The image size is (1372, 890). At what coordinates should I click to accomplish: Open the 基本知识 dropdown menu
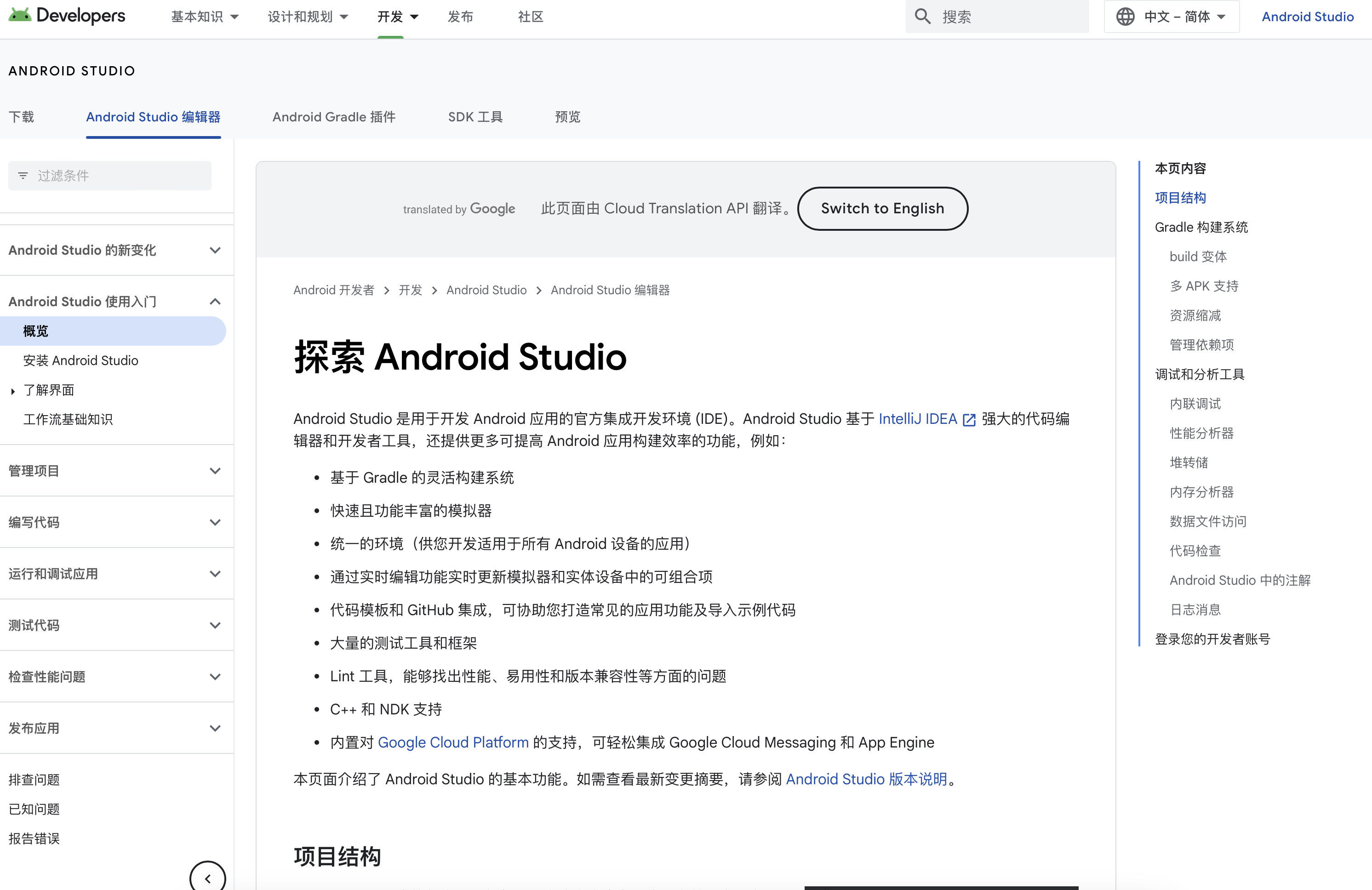pyautogui.click(x=205, y=17)
